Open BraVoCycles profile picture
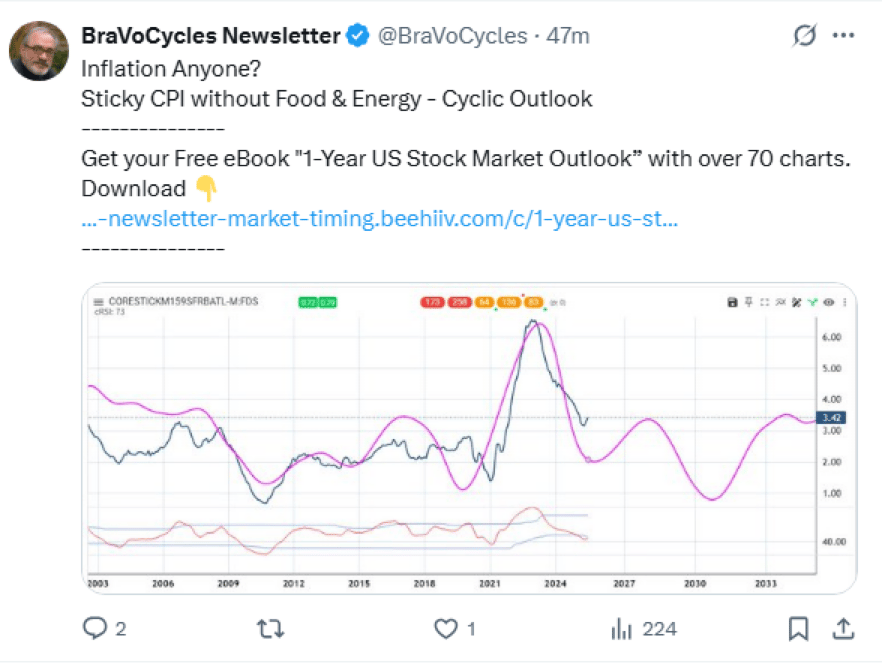The height and width of the screenshot is (664, 882). tap(39, 51)
